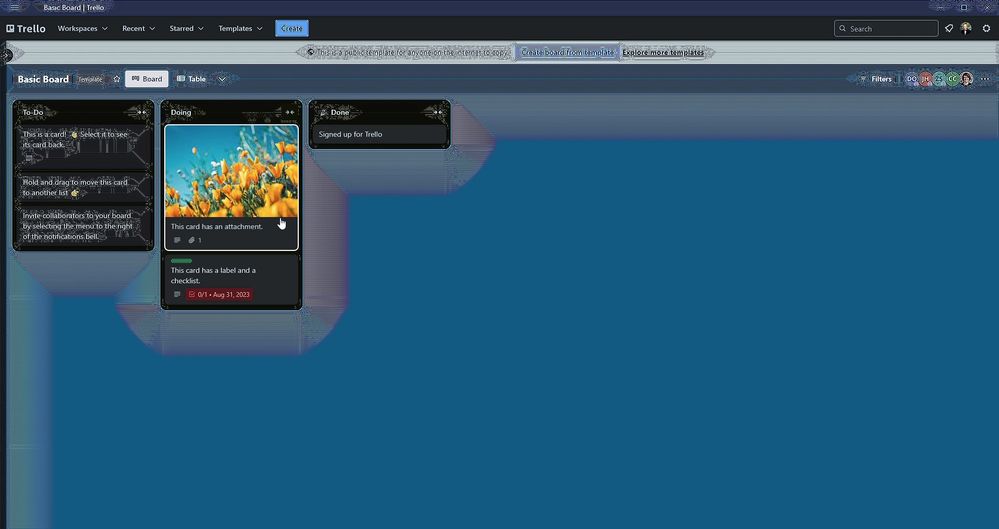Screen dimensions: 999x529
Task: Click the To-Do list title
Action: tap(33, 112)
